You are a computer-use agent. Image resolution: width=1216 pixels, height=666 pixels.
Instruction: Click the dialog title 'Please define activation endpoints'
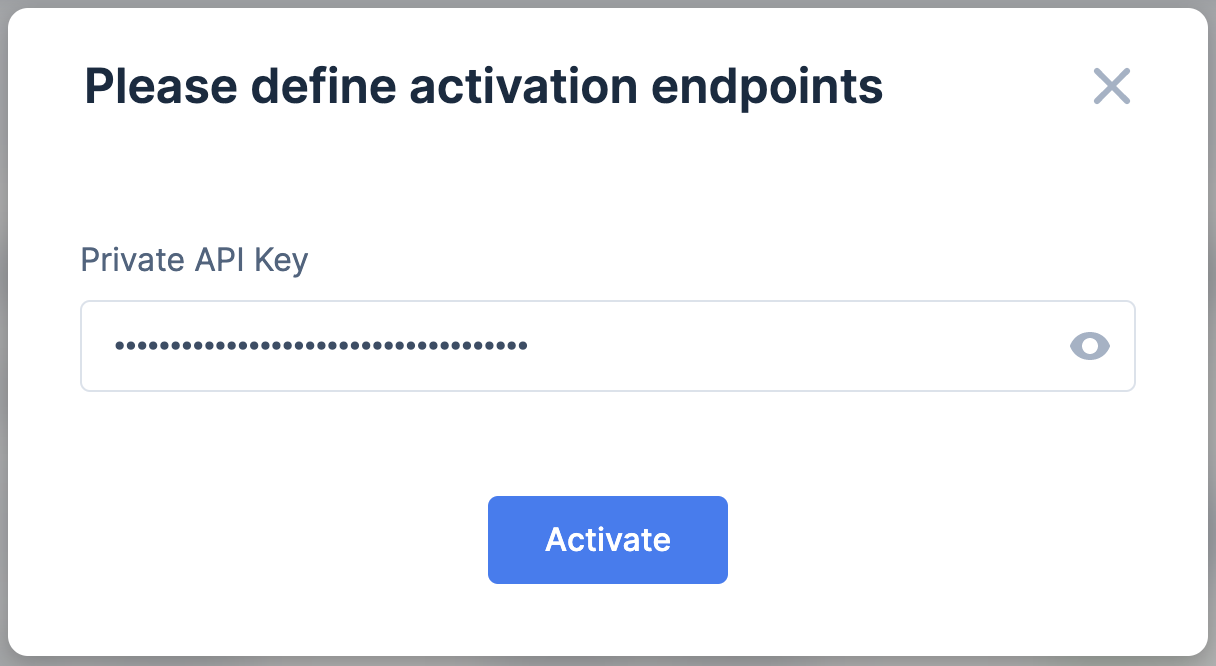click(x=484, y=87)
